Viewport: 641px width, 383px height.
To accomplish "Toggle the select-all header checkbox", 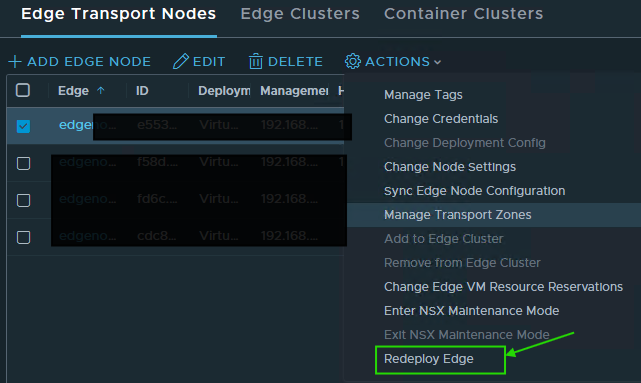I will [x=23, y=90].
